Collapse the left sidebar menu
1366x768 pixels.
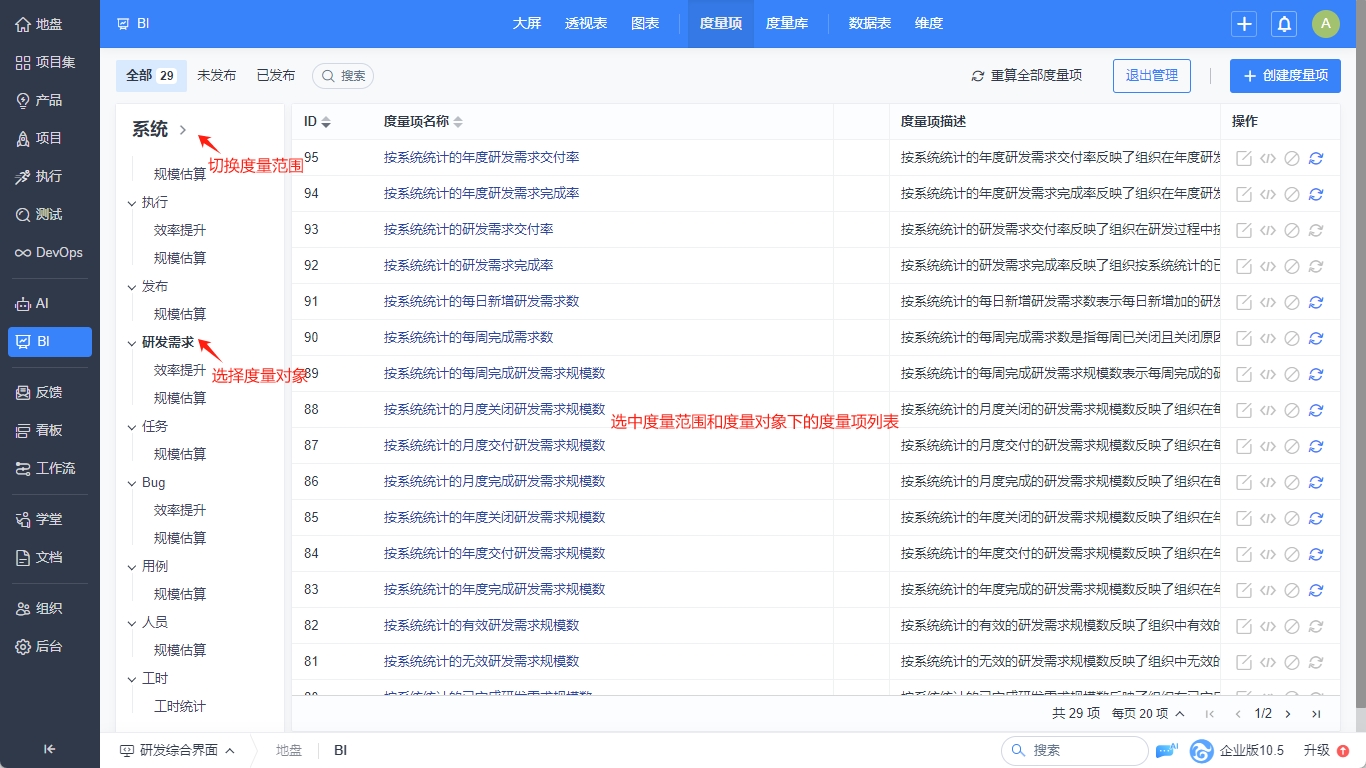pyautogui.click(x=50, y=749)
